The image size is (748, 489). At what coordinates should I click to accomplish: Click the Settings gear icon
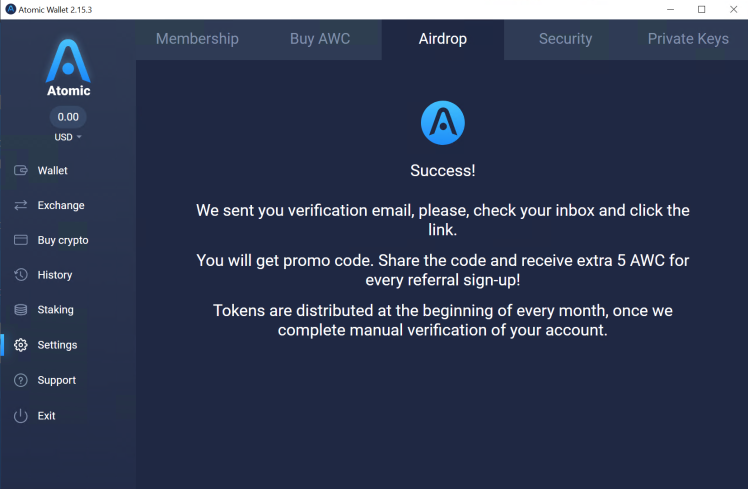pyautogui.click(x=20, y=345)
